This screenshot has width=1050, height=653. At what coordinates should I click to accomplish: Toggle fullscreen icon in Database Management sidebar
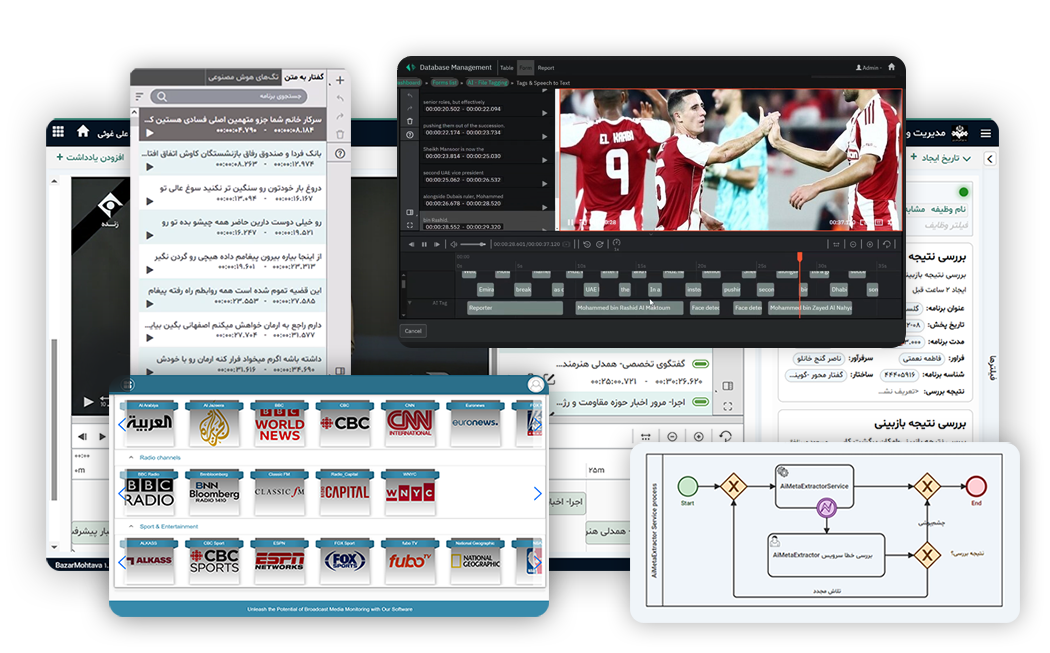410,225
